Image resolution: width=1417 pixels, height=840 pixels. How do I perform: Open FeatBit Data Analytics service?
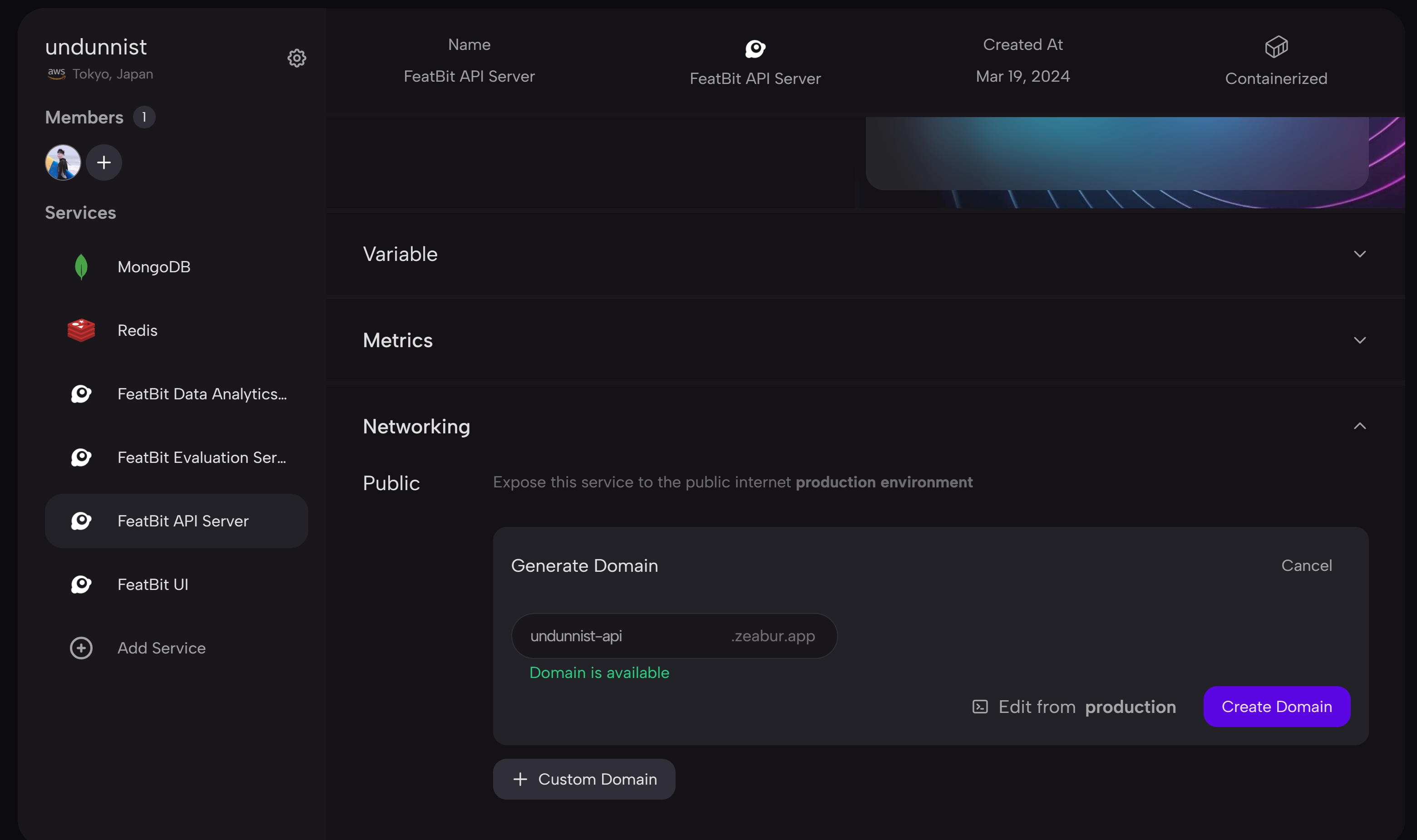coord(176,394)
